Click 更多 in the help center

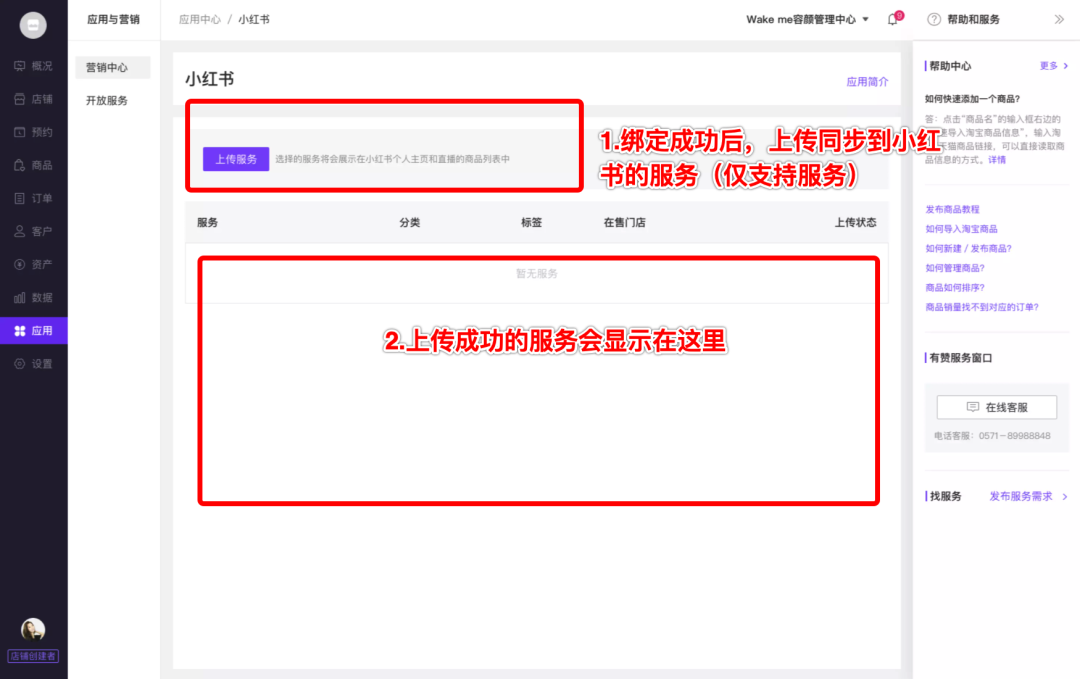coord(1053,65)
